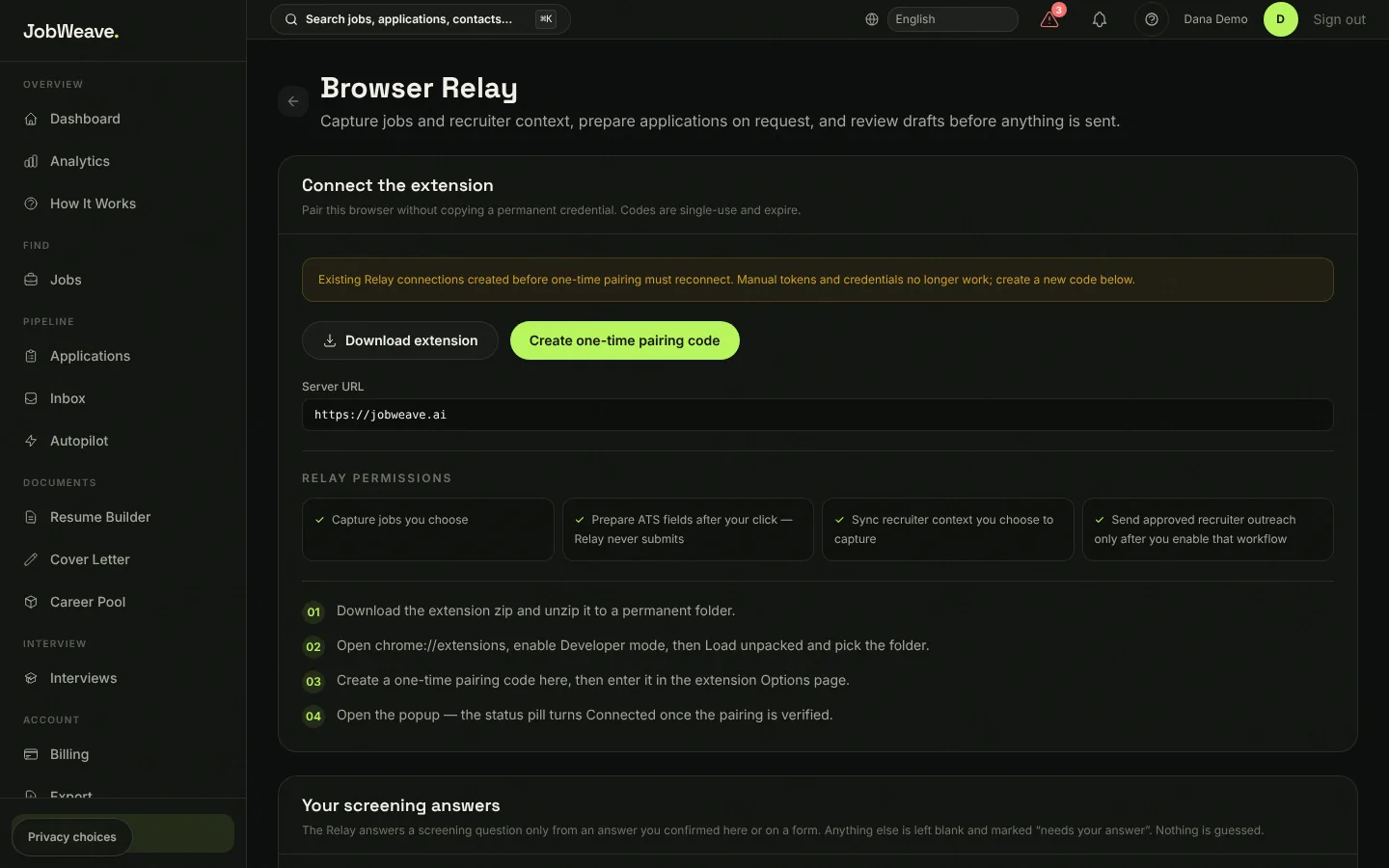
Task: Click the Sync recruiter context permission card
Action: point(948,529)
